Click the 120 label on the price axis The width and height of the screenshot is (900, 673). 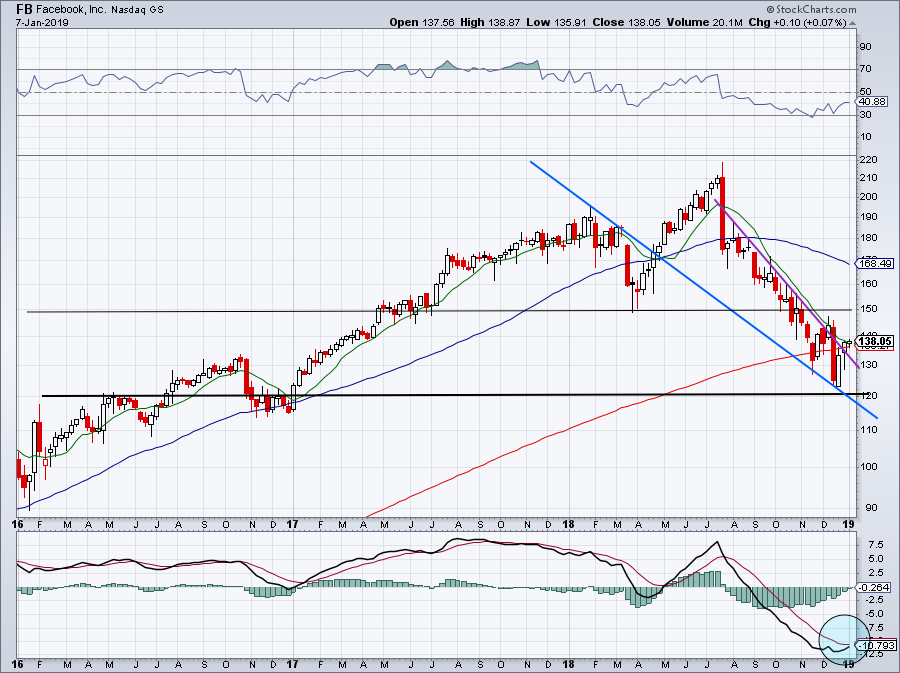point(868,396)
